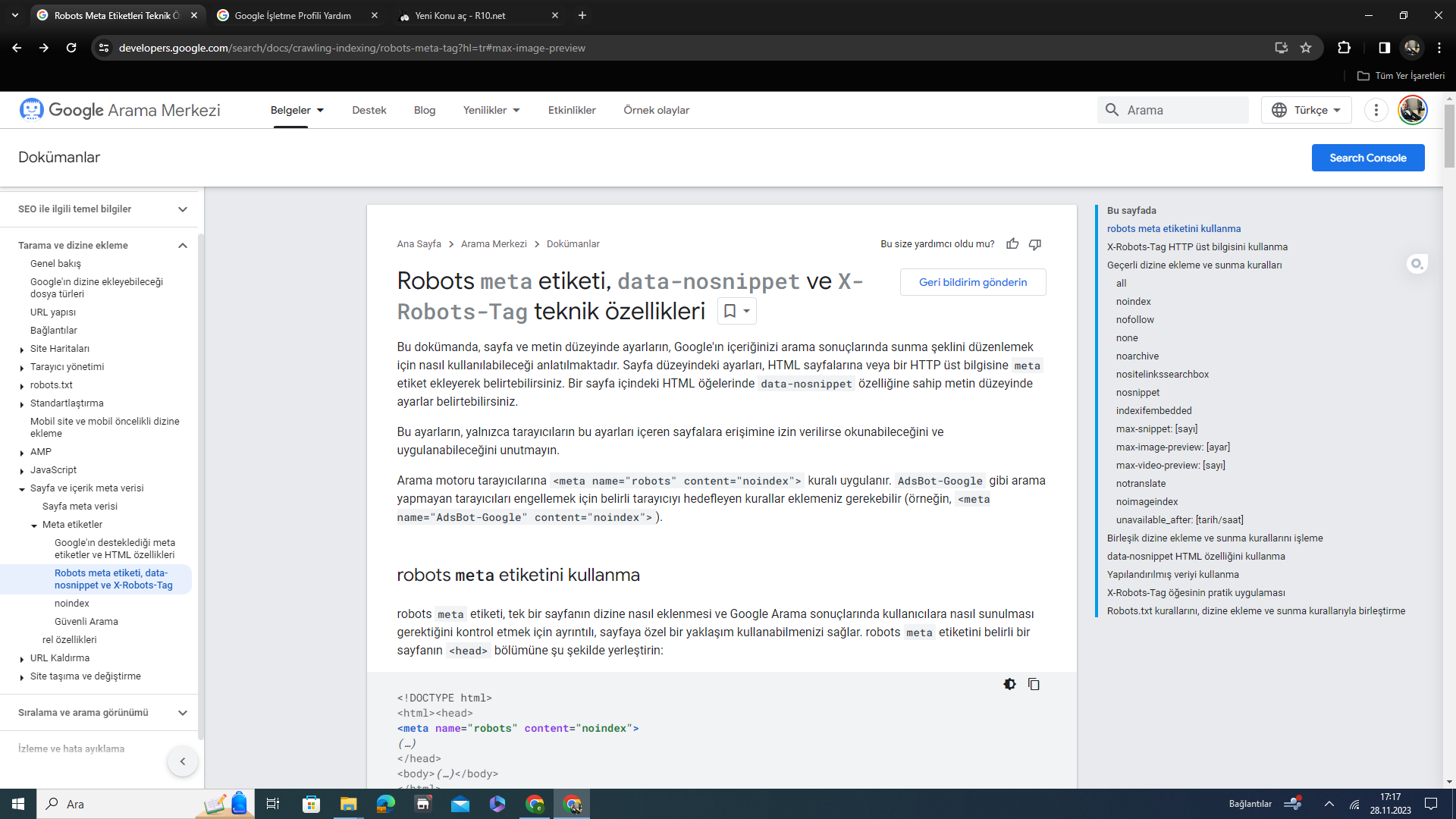
Task: Collapse the Tarama ve dizine ekleme section
Action: [x=183, y=245]
